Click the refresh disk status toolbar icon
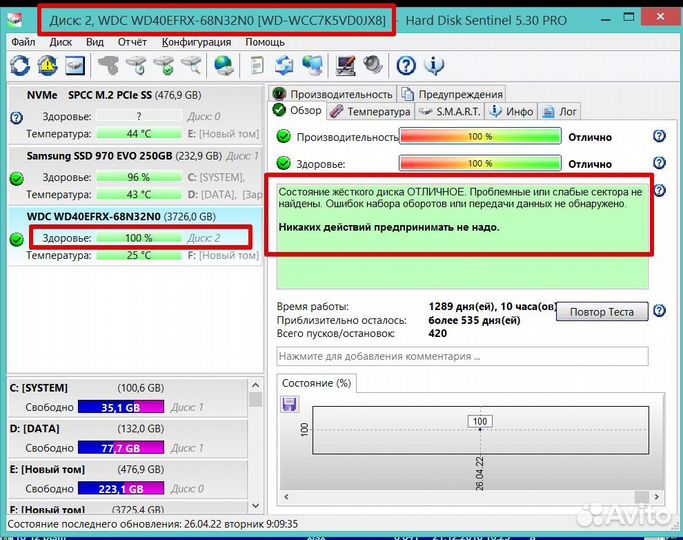The image size is (683, 540). 20,66
